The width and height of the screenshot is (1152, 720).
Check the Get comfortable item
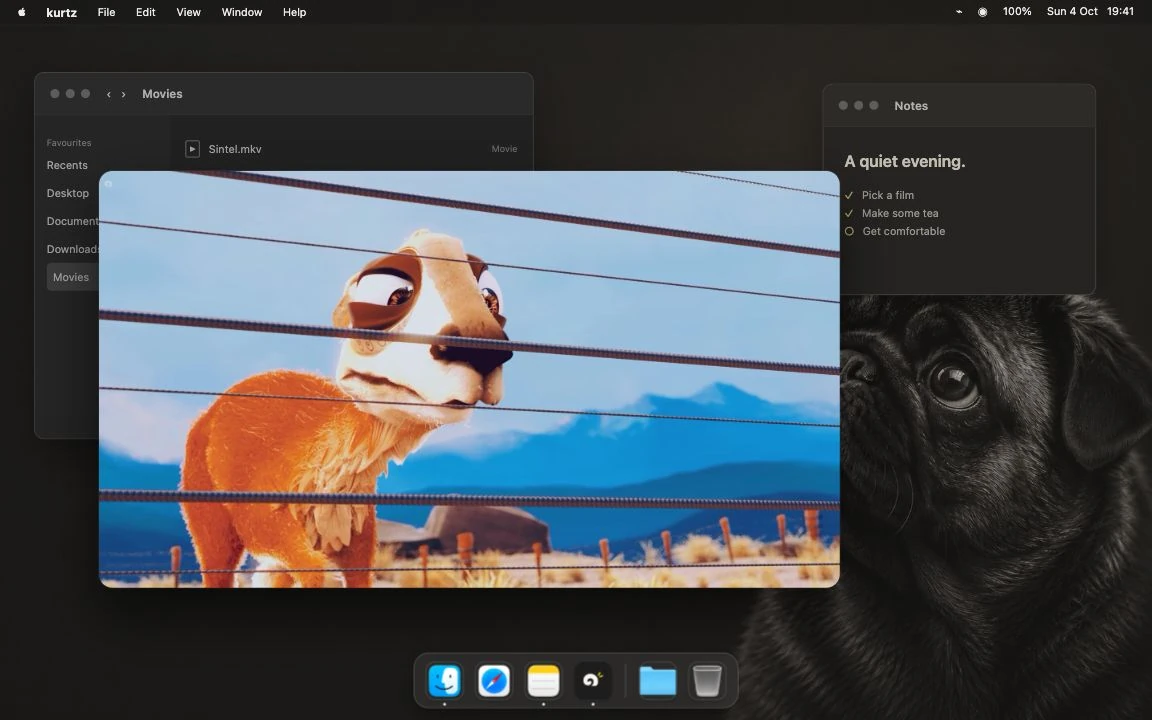[849, 231]
